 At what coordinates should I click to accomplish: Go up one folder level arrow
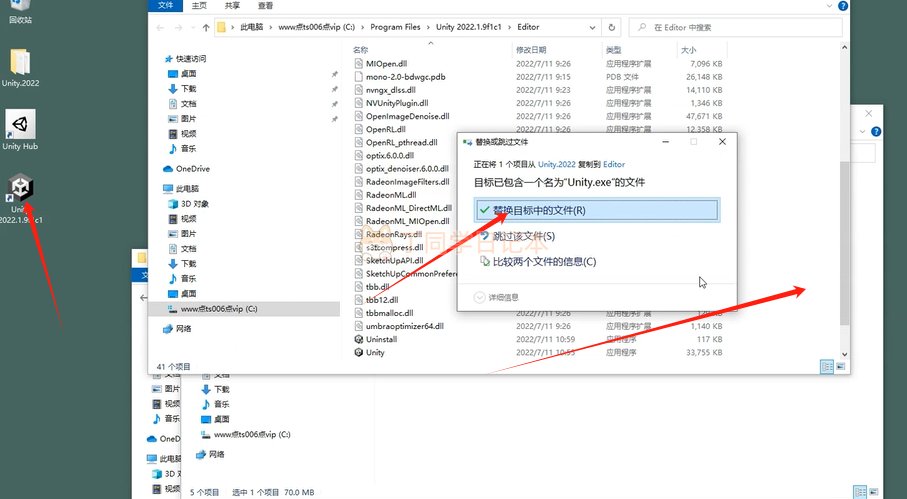205,27
